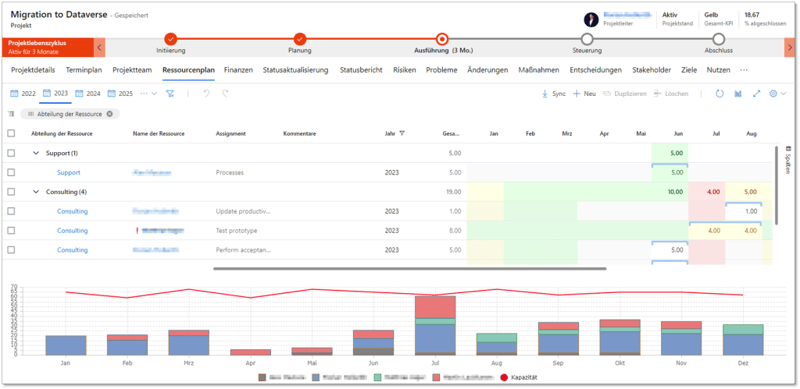
Task: Click the active Ausführung stage circle
Action: click(442, 39)
